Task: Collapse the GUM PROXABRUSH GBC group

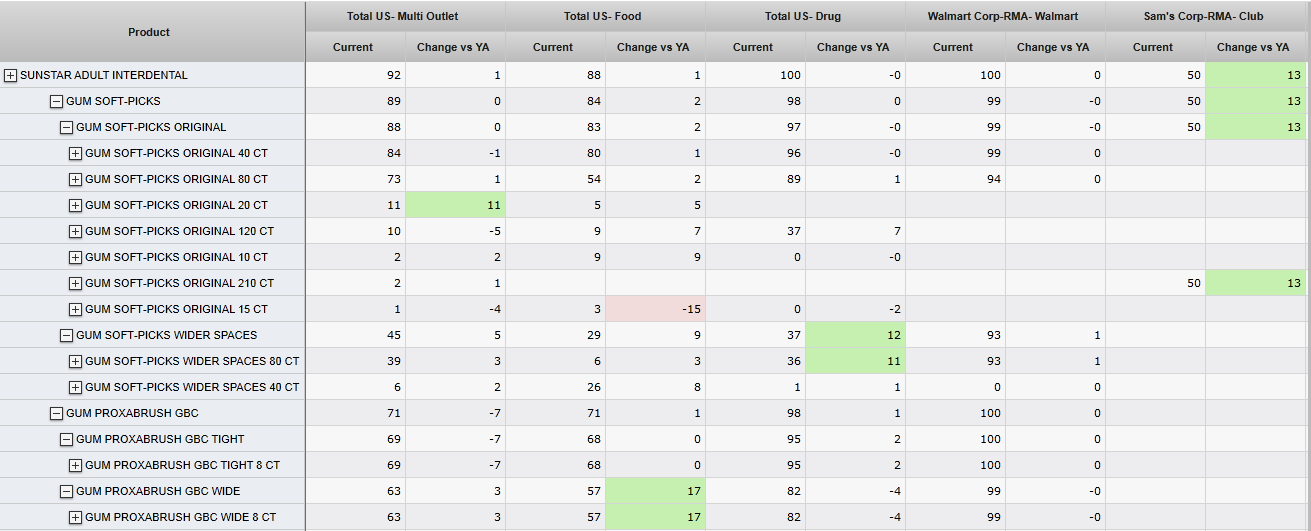Action: click(57, 413)
